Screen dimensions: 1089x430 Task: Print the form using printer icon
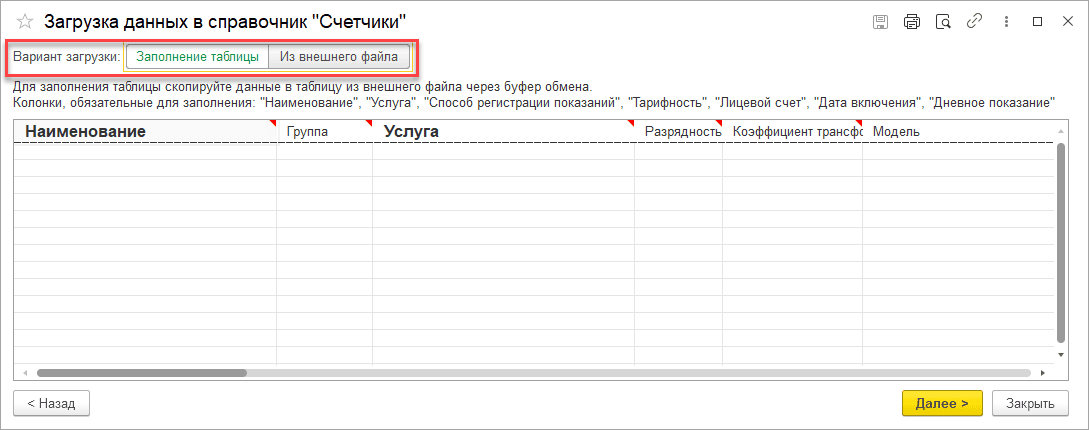[x=911, y=21]
